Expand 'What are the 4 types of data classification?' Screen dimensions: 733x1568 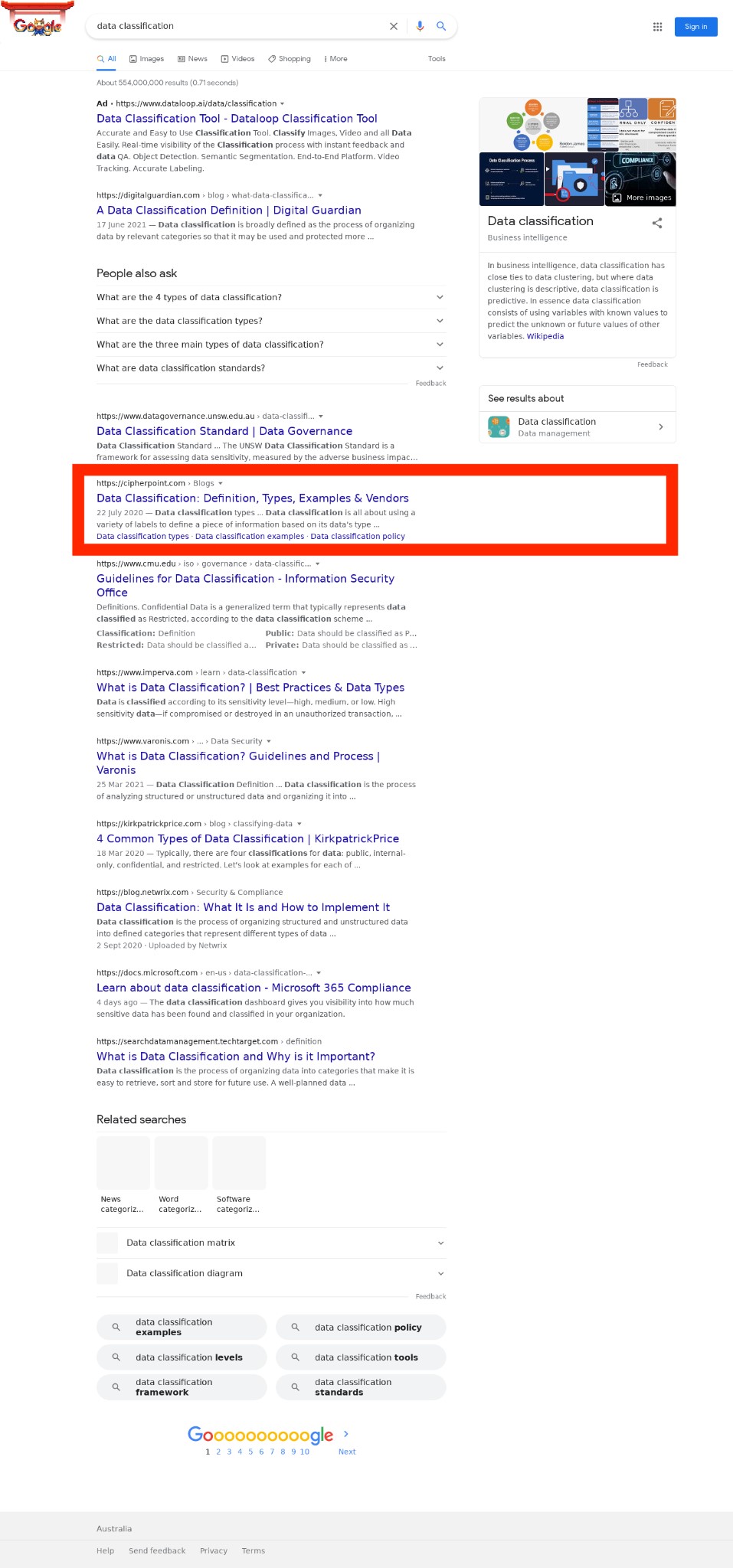click(271, 297)
